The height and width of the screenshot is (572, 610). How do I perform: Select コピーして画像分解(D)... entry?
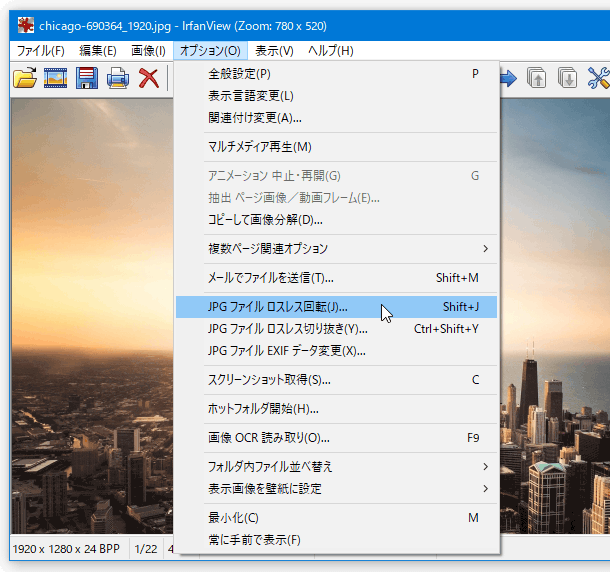[337, 220]
